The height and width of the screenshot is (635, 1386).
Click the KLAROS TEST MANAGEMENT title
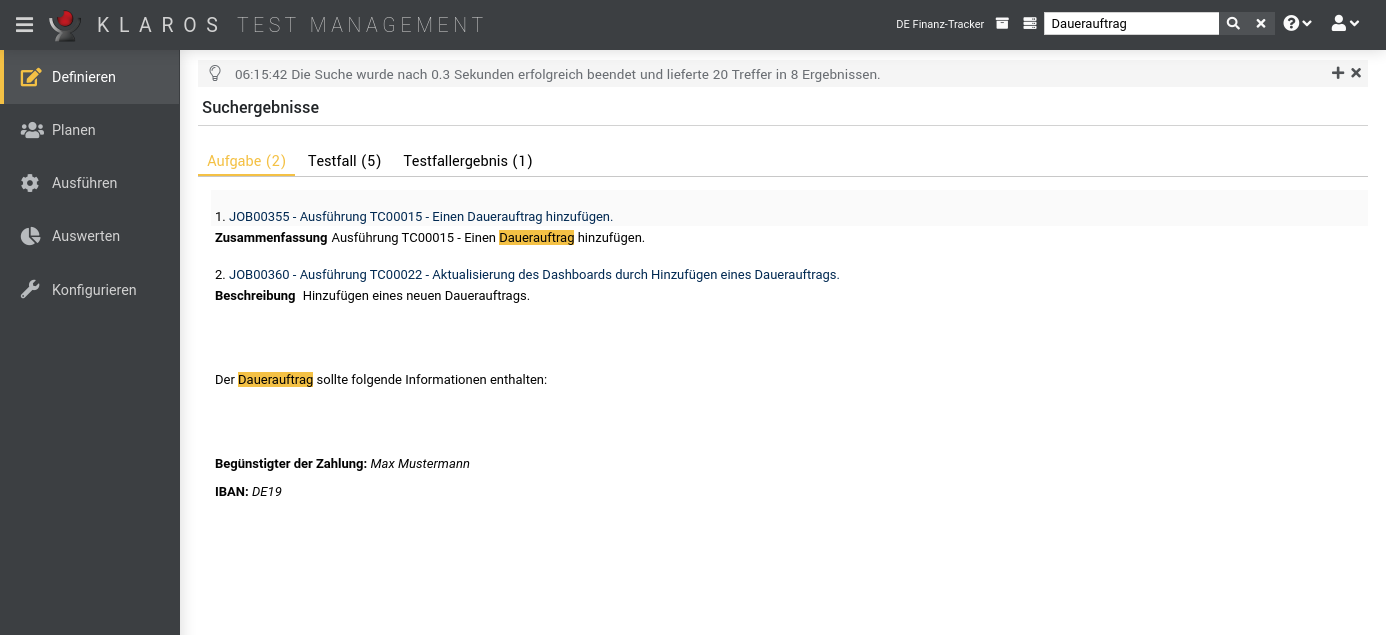(x=291, y=24)
